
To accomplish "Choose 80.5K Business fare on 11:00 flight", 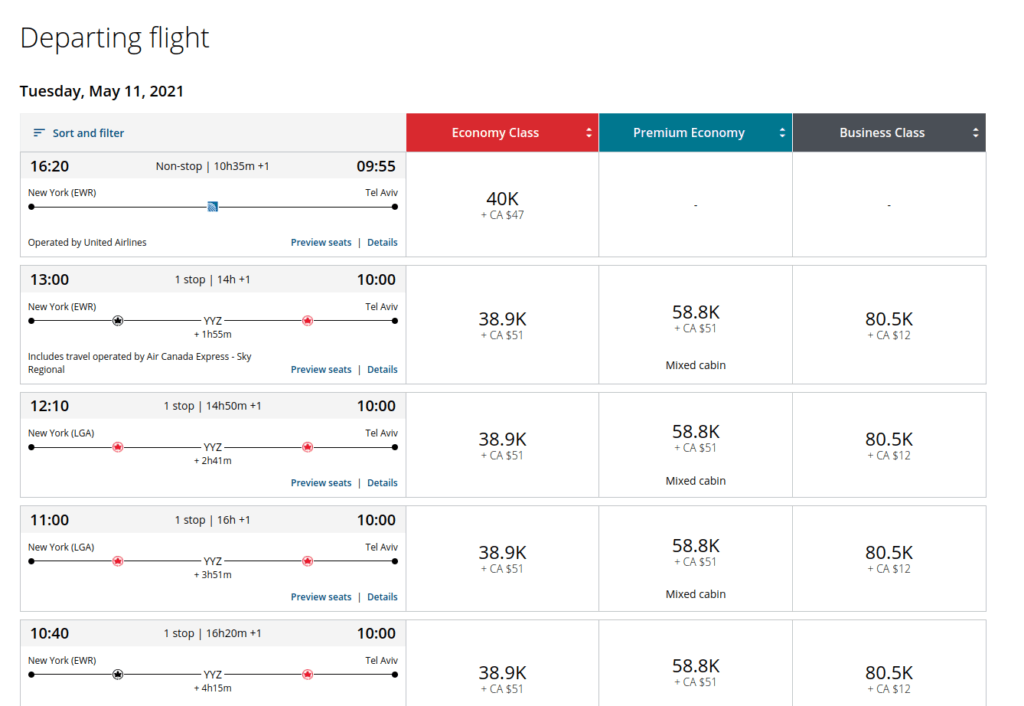I will (889, 558).
